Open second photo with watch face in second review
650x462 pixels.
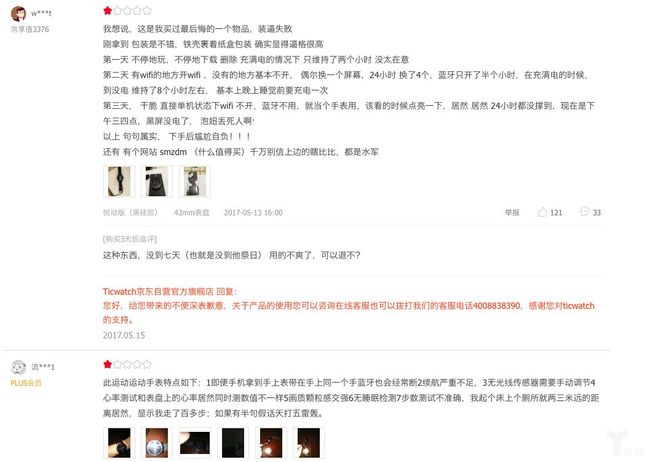[157, 443]
